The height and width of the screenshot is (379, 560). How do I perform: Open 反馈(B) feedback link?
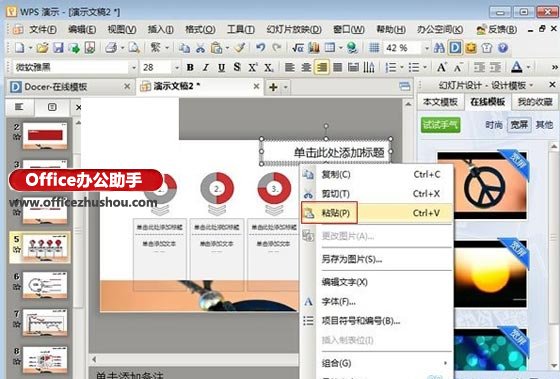pos(497,29)
